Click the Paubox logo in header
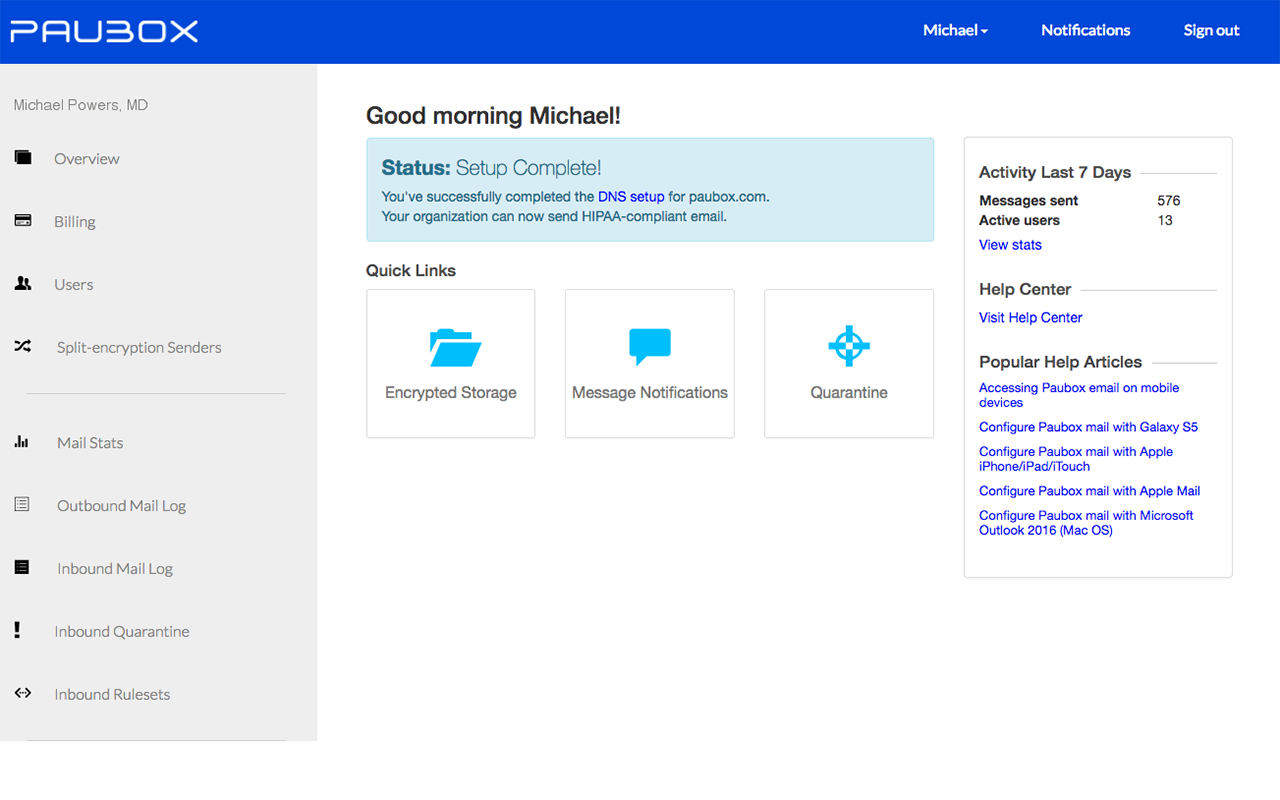Image resolution: width=1280 pixels, height=800 pixels. tap(104, 31)
